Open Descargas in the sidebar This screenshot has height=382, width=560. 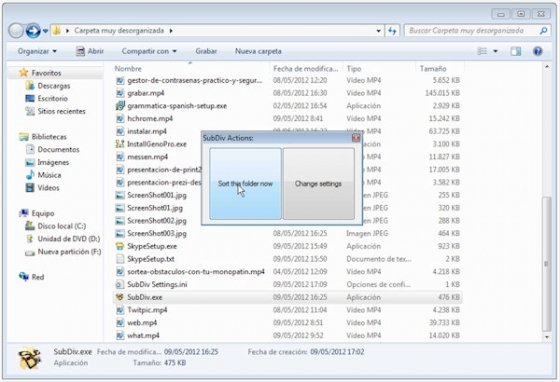[54, 86]
